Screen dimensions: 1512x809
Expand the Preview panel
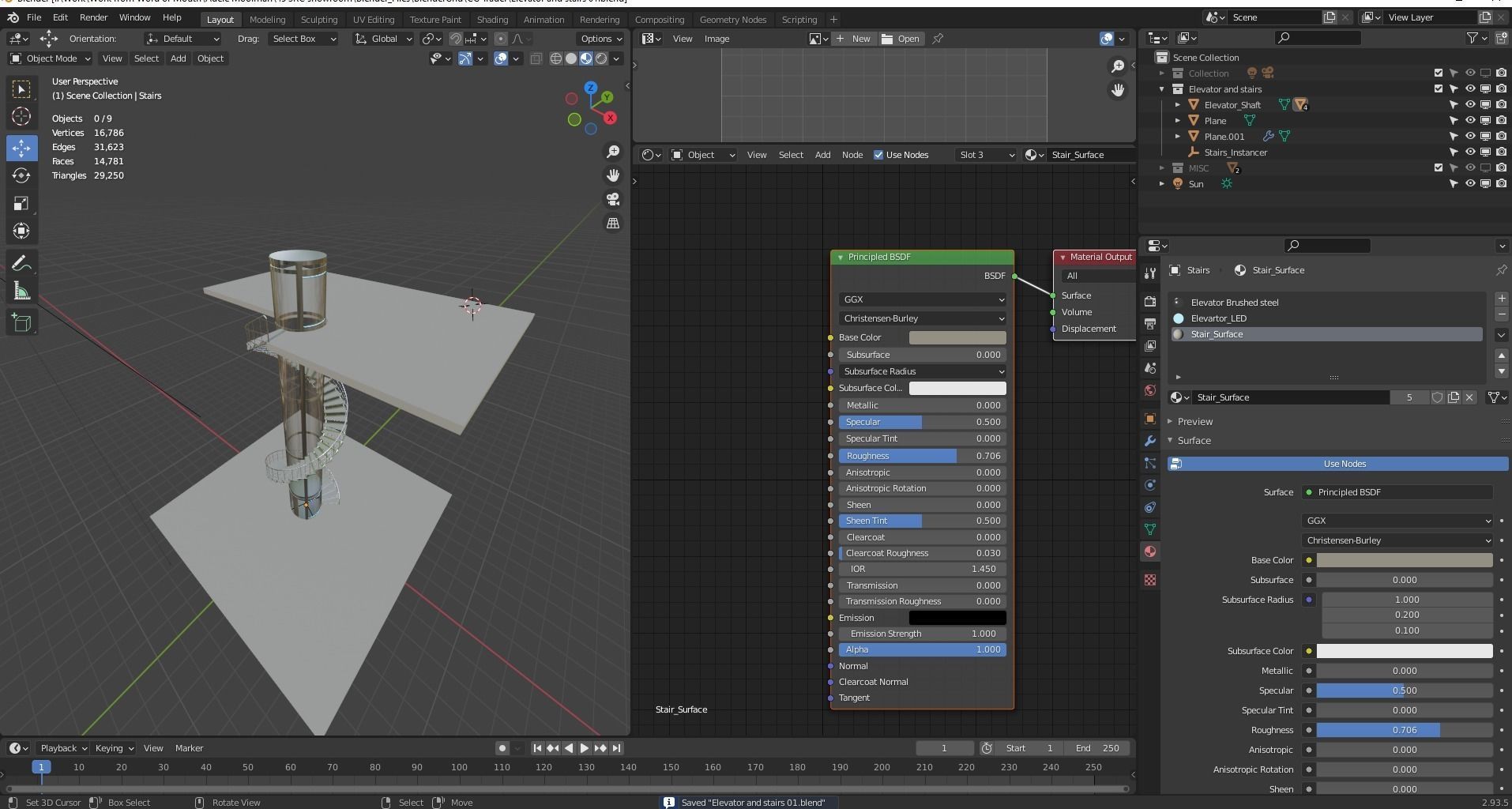[1194, 422]
